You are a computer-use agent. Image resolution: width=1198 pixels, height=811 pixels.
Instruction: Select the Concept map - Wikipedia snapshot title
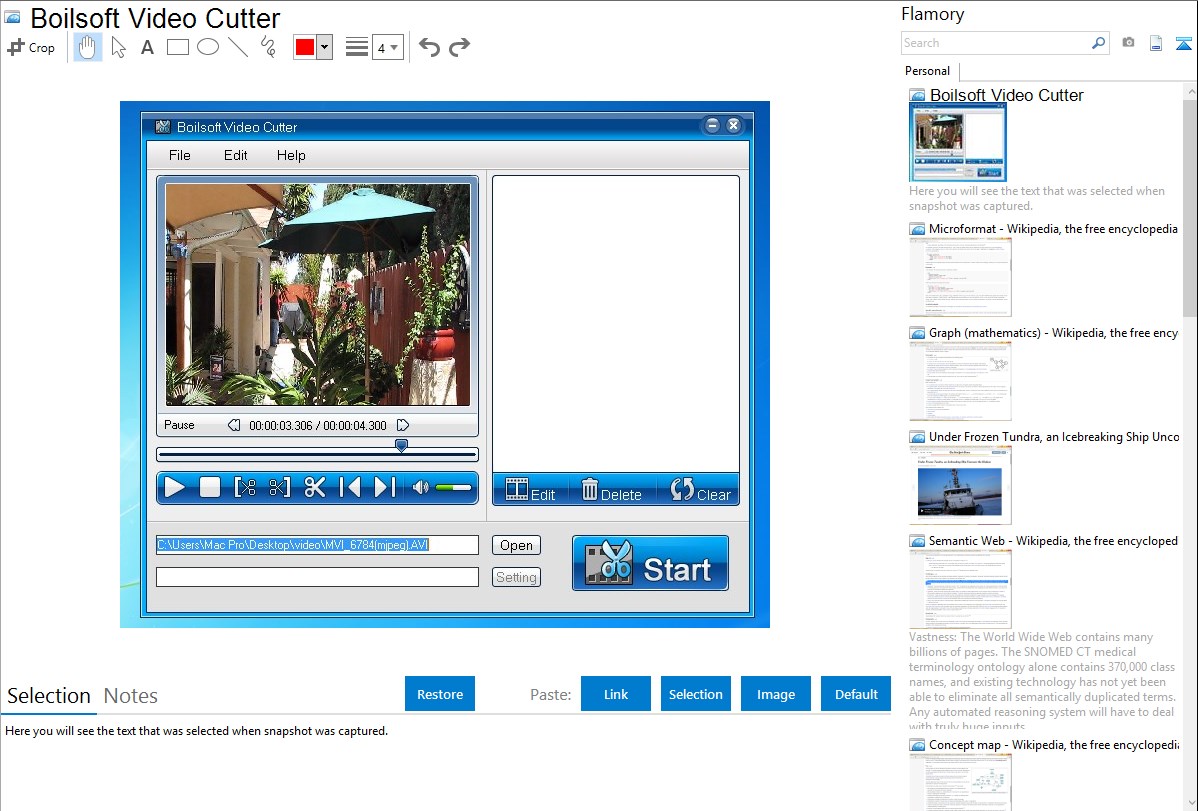tap(1054, 745)
